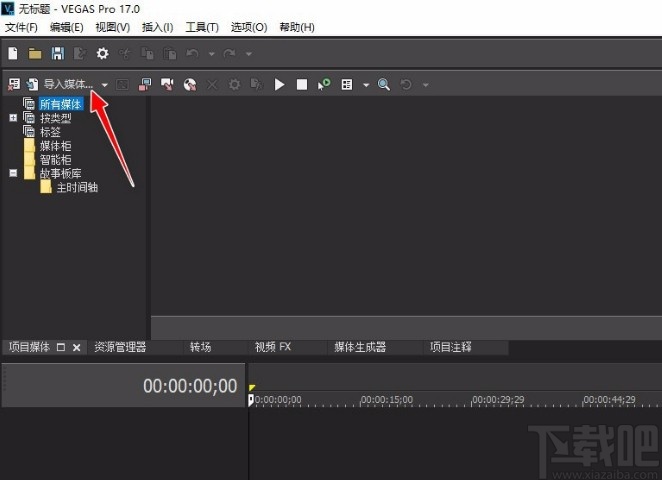Click timeline ruler at 00:00:15;00
The width and height of the screenshot is (662, 480).
(387, 400)
